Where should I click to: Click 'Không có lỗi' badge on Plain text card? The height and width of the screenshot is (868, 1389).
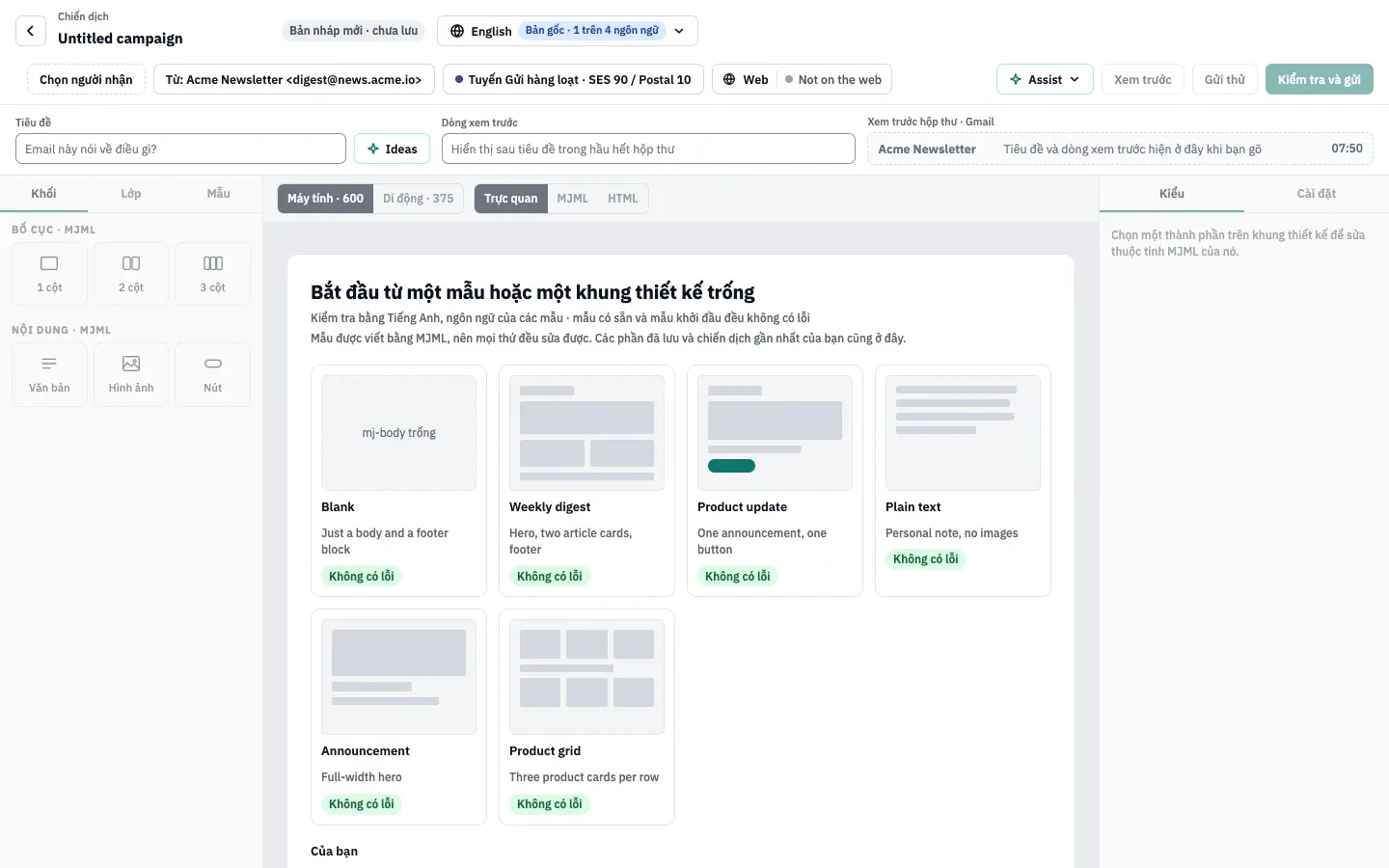click(x=926, y=558)
